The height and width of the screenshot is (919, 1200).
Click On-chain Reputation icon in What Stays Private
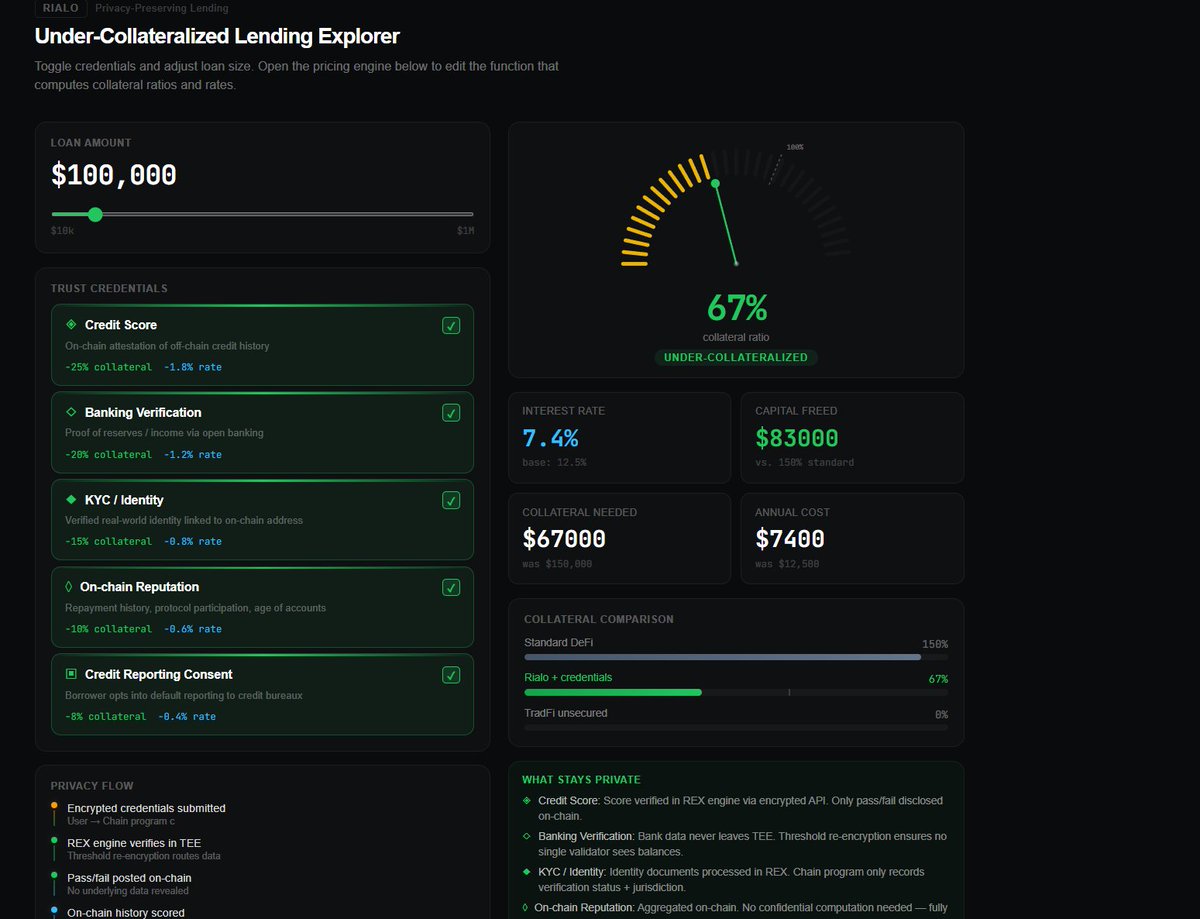click(526, 908)
